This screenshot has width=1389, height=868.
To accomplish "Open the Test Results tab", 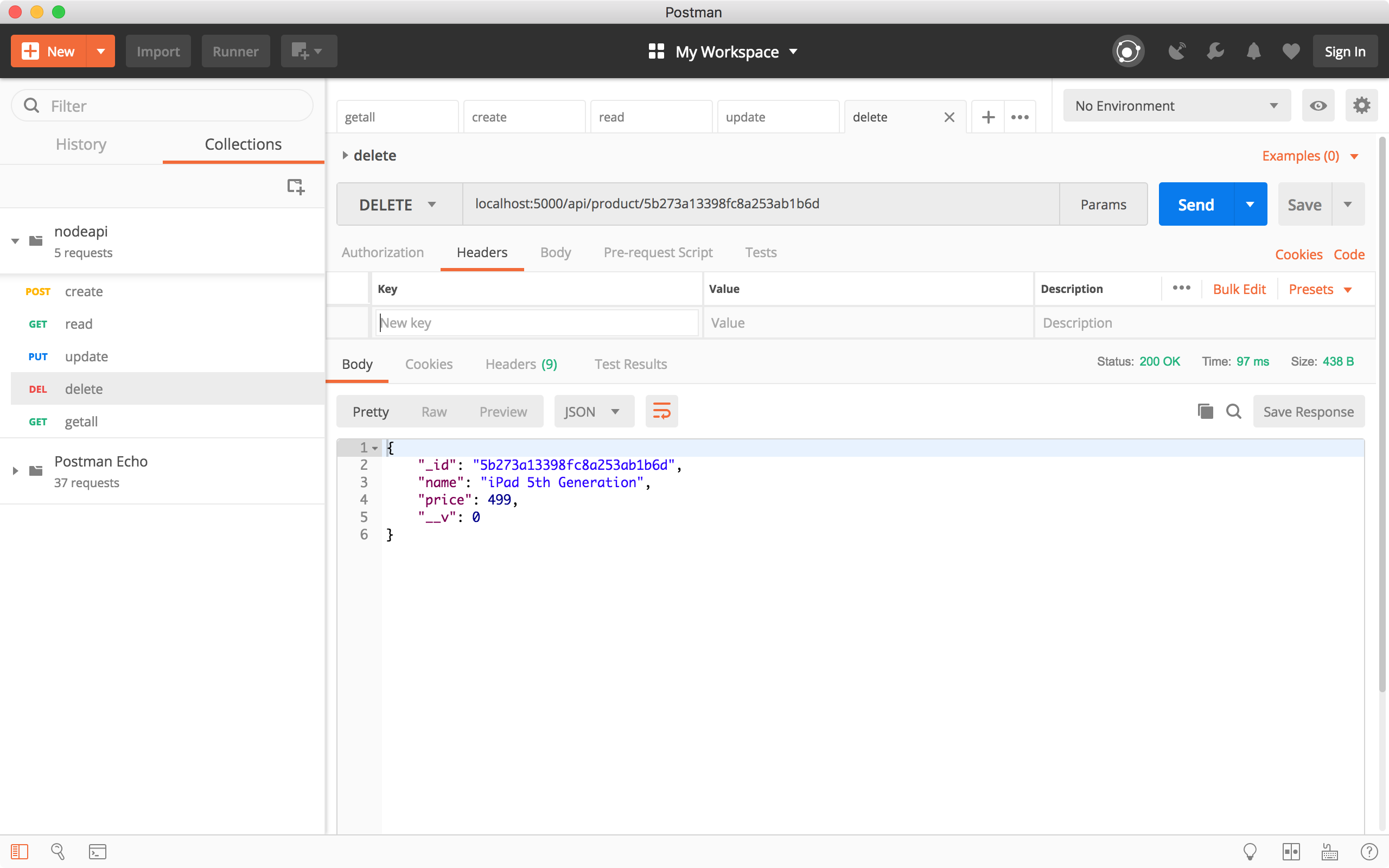I will point(630,364).
